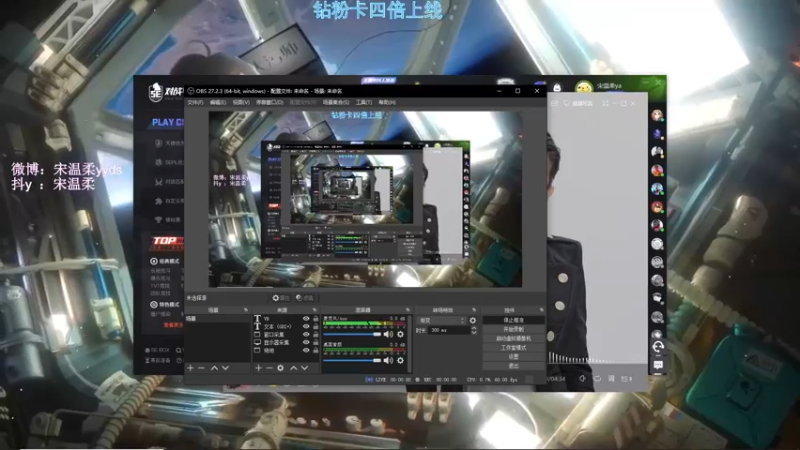Screen dimensions: 800x450
Task: Open the 帮助(H) menu in OBS
Action: click(x=387, y=103)
